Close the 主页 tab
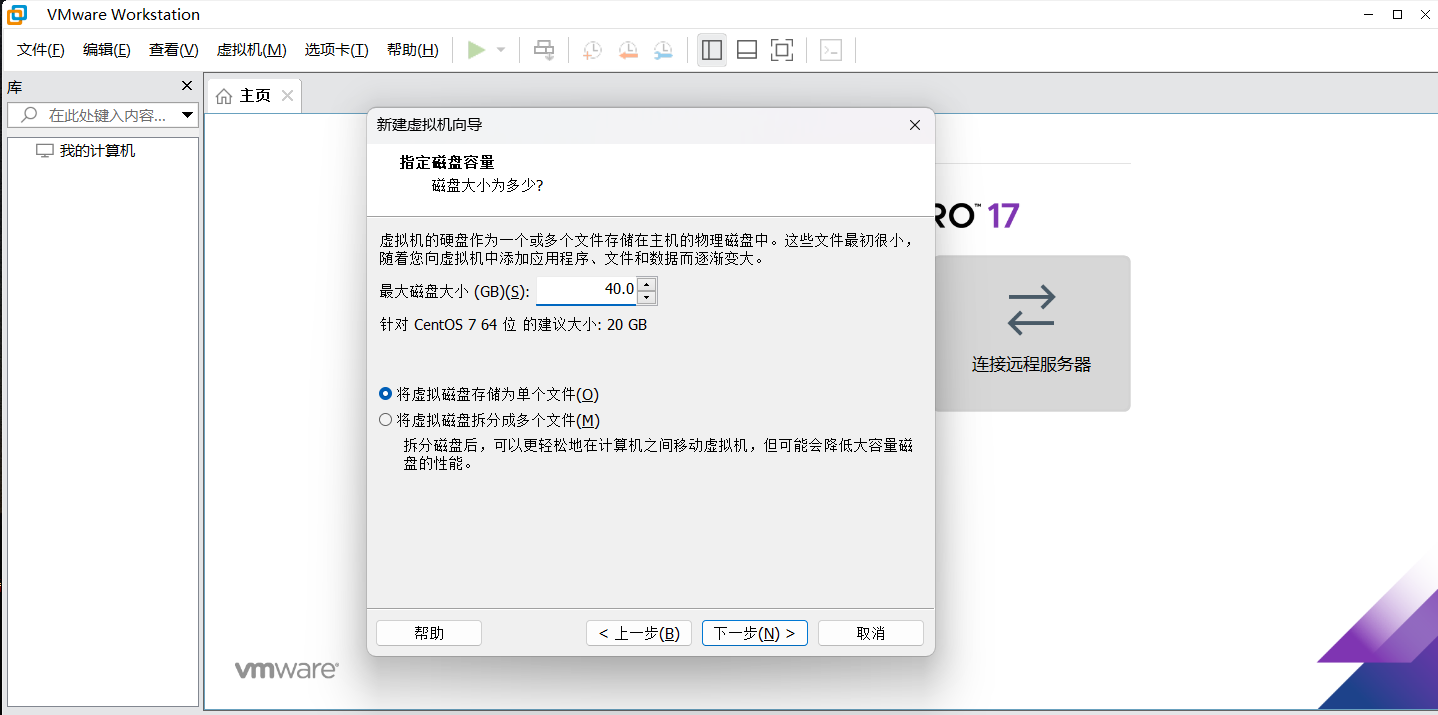Viewport: 1438px width, 715px height. [288, 96]
